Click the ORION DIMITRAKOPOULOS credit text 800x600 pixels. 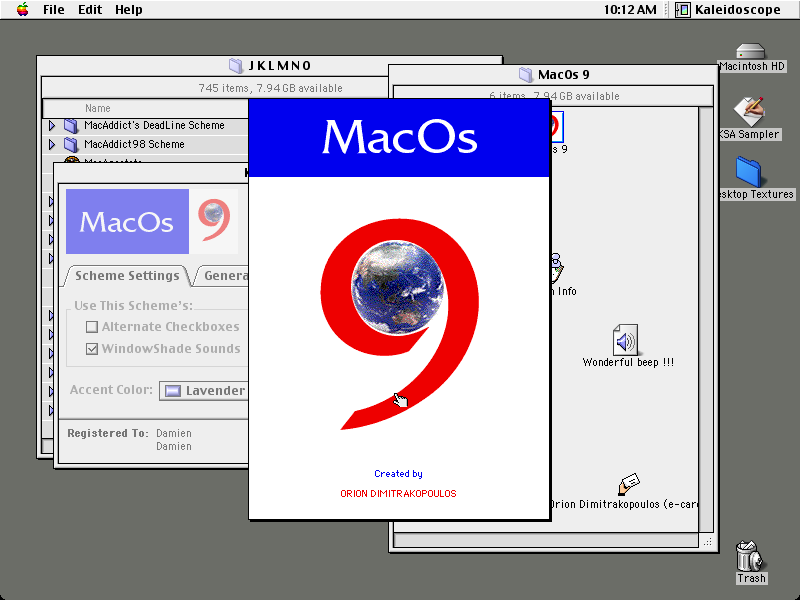pos(398,494)
